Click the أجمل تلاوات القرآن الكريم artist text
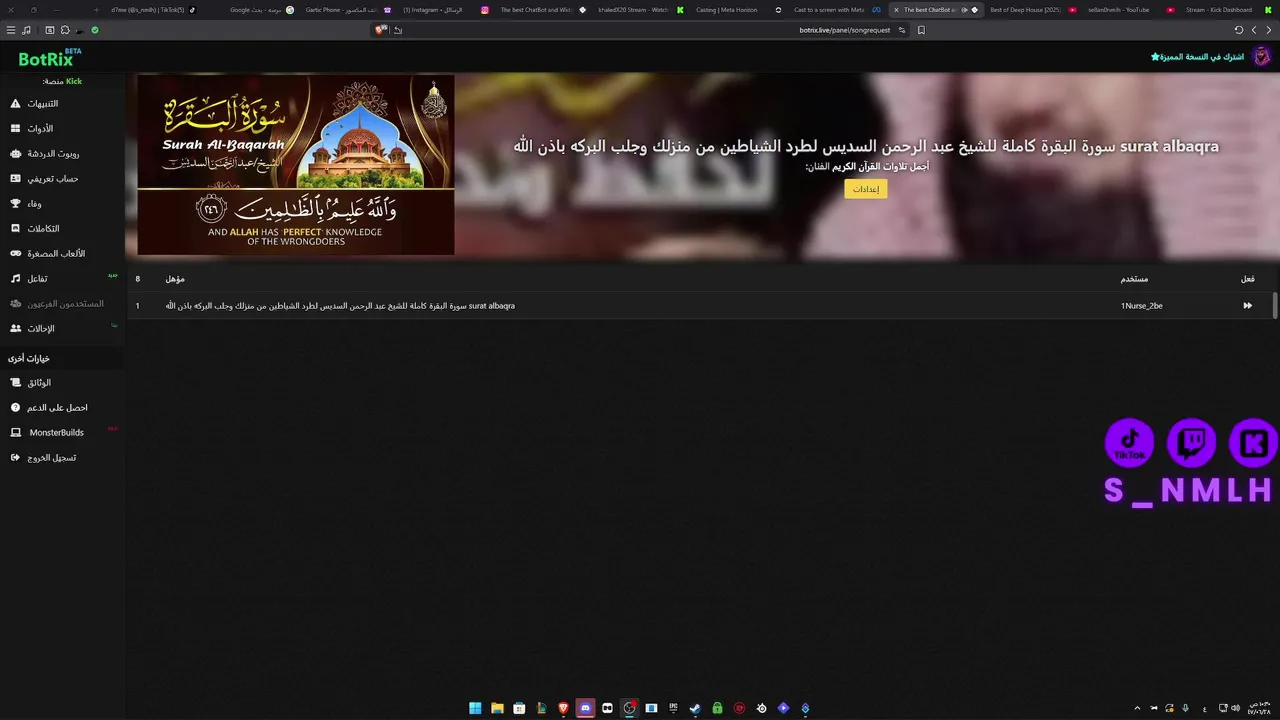The image size is (1280, 720). [x=882, y=167]
